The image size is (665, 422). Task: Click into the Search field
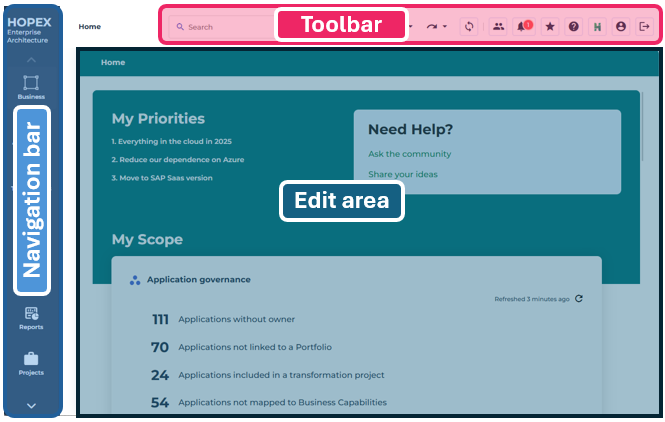point(223,27)
